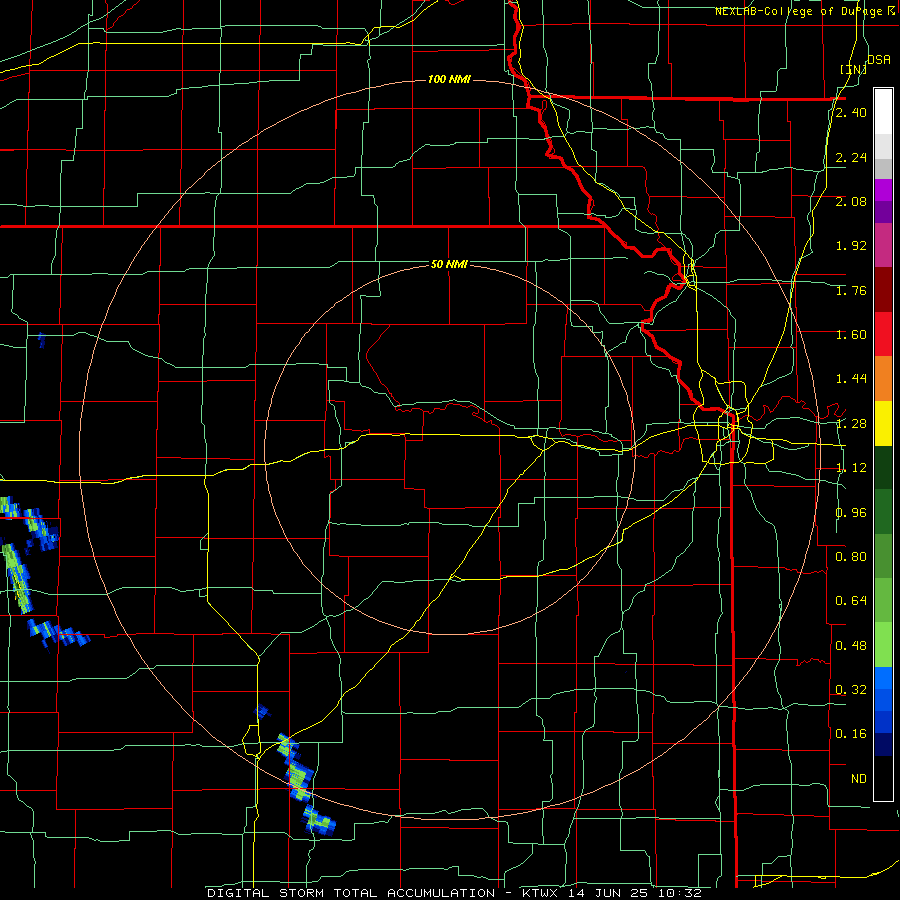Click the DIGITAL STORM TOTAL ACCUMULATION caption
900x900 pixels.
pos(351,893)
